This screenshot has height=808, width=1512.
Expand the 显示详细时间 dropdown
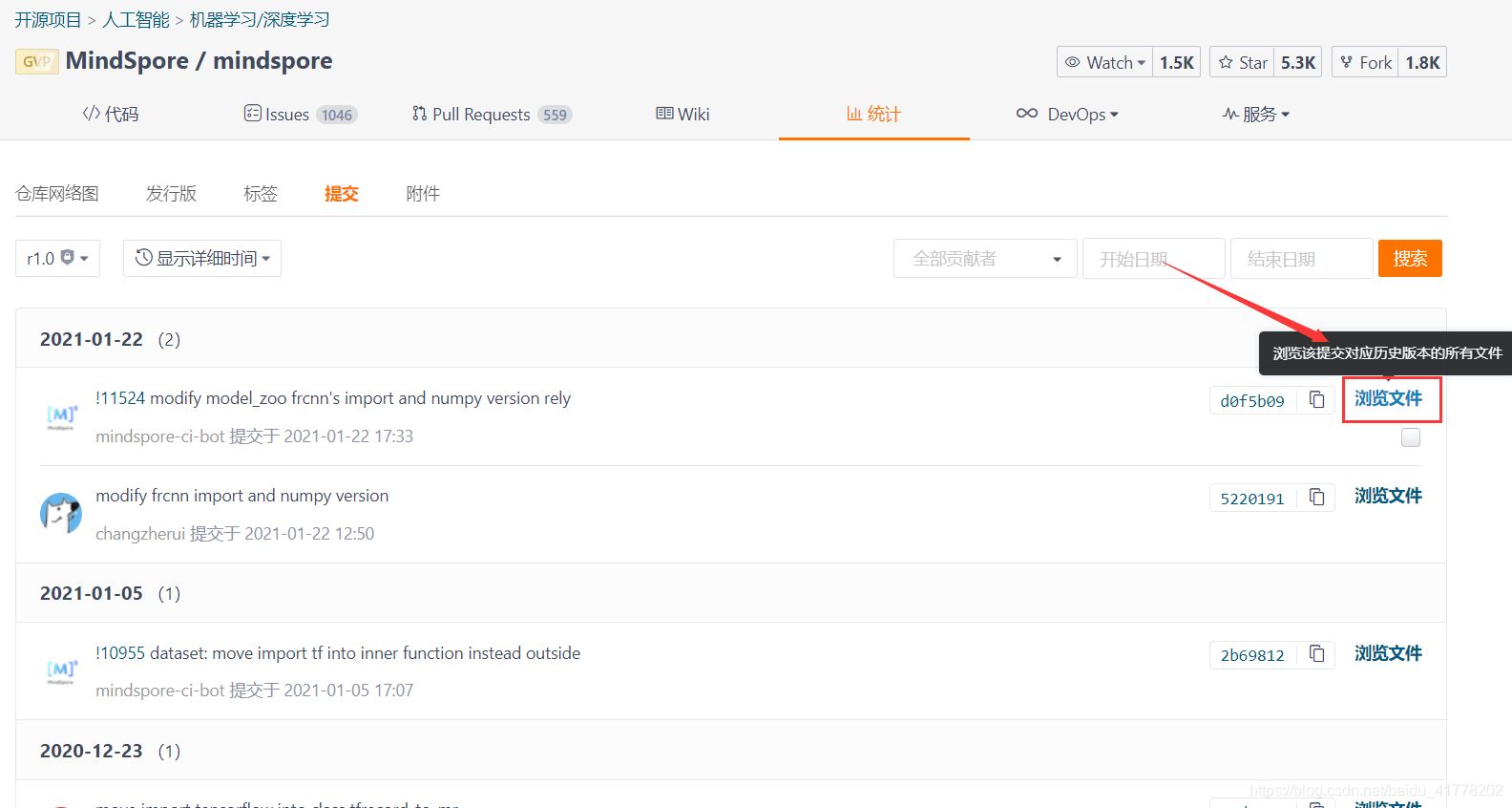[202, 258]
